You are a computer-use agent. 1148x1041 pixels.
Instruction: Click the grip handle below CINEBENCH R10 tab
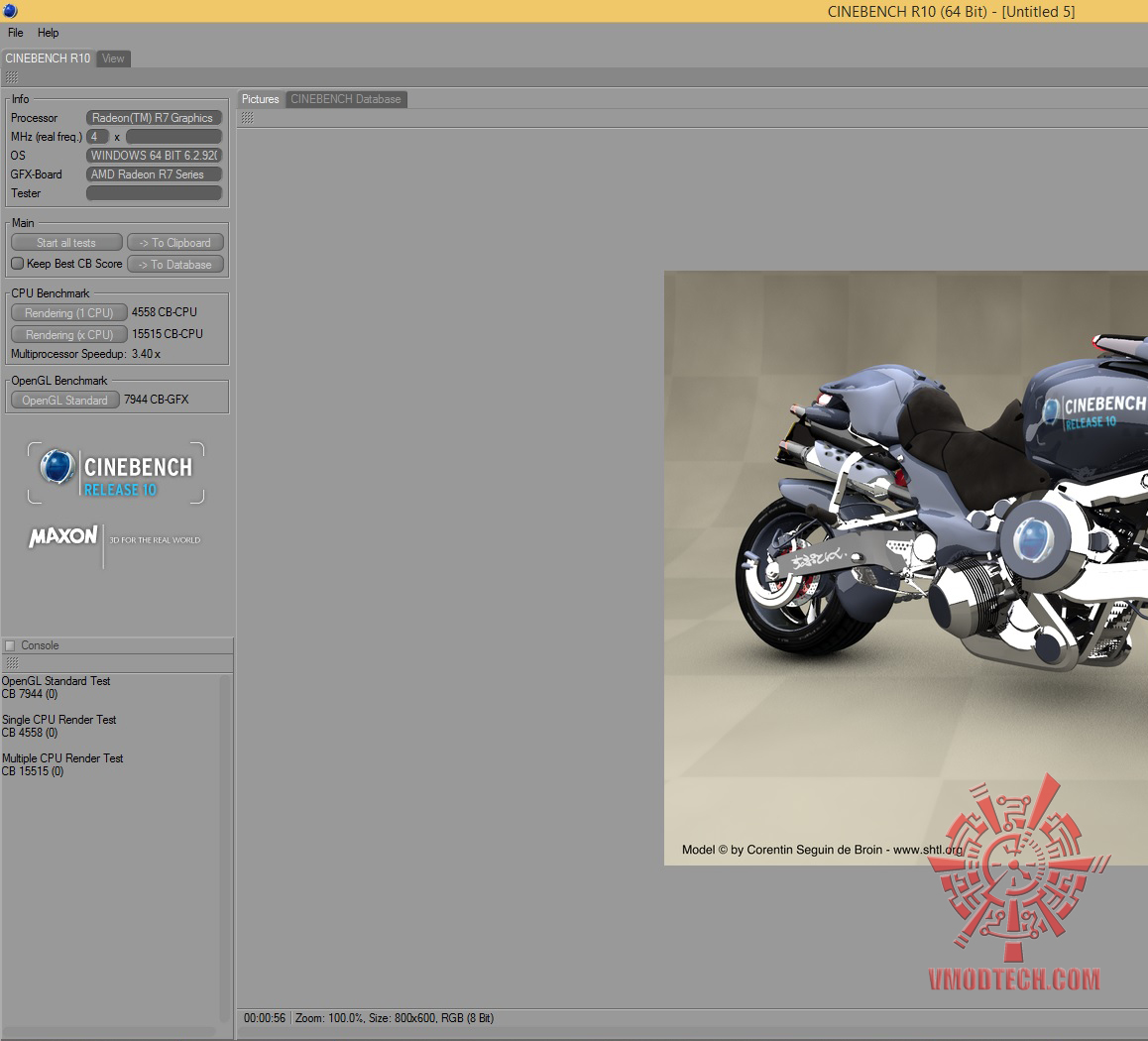click(x=12, y=77)
